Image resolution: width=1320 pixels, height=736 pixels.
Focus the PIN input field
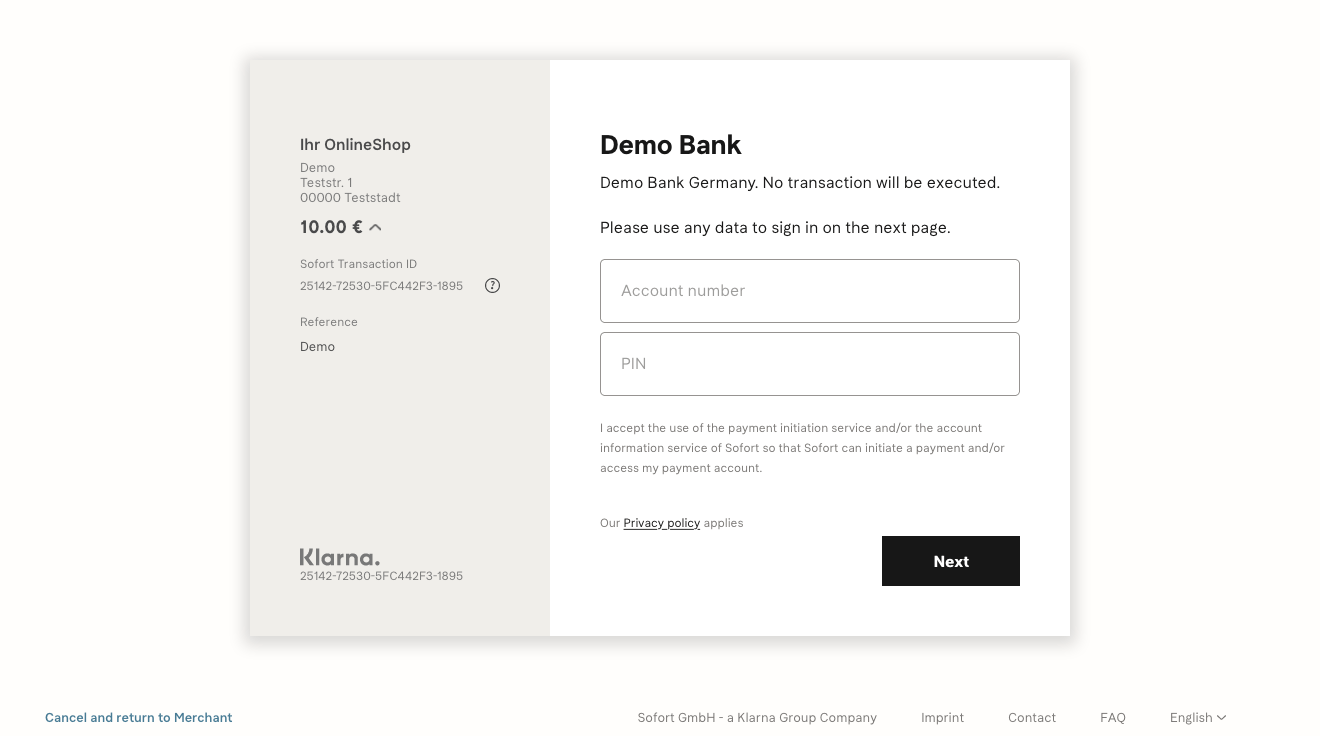point(810,364)
